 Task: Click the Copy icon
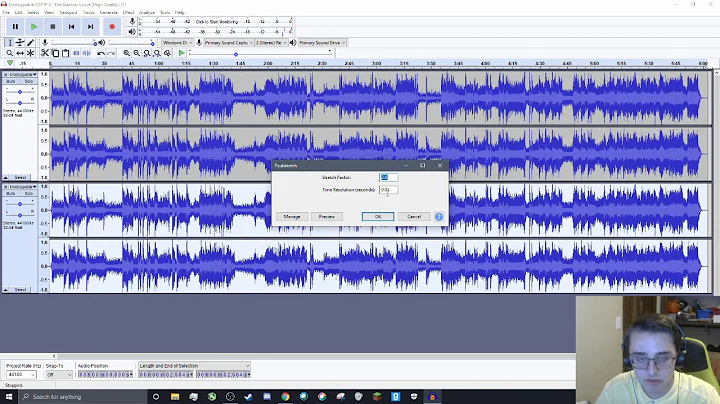pos(56,53)
